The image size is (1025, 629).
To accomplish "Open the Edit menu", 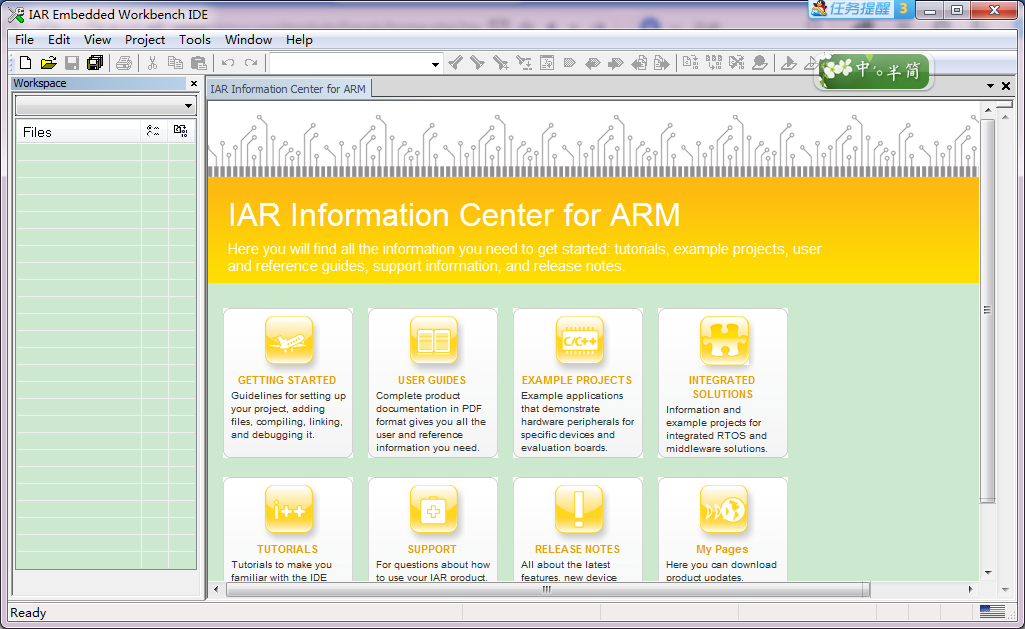I will tap(59, 39).
